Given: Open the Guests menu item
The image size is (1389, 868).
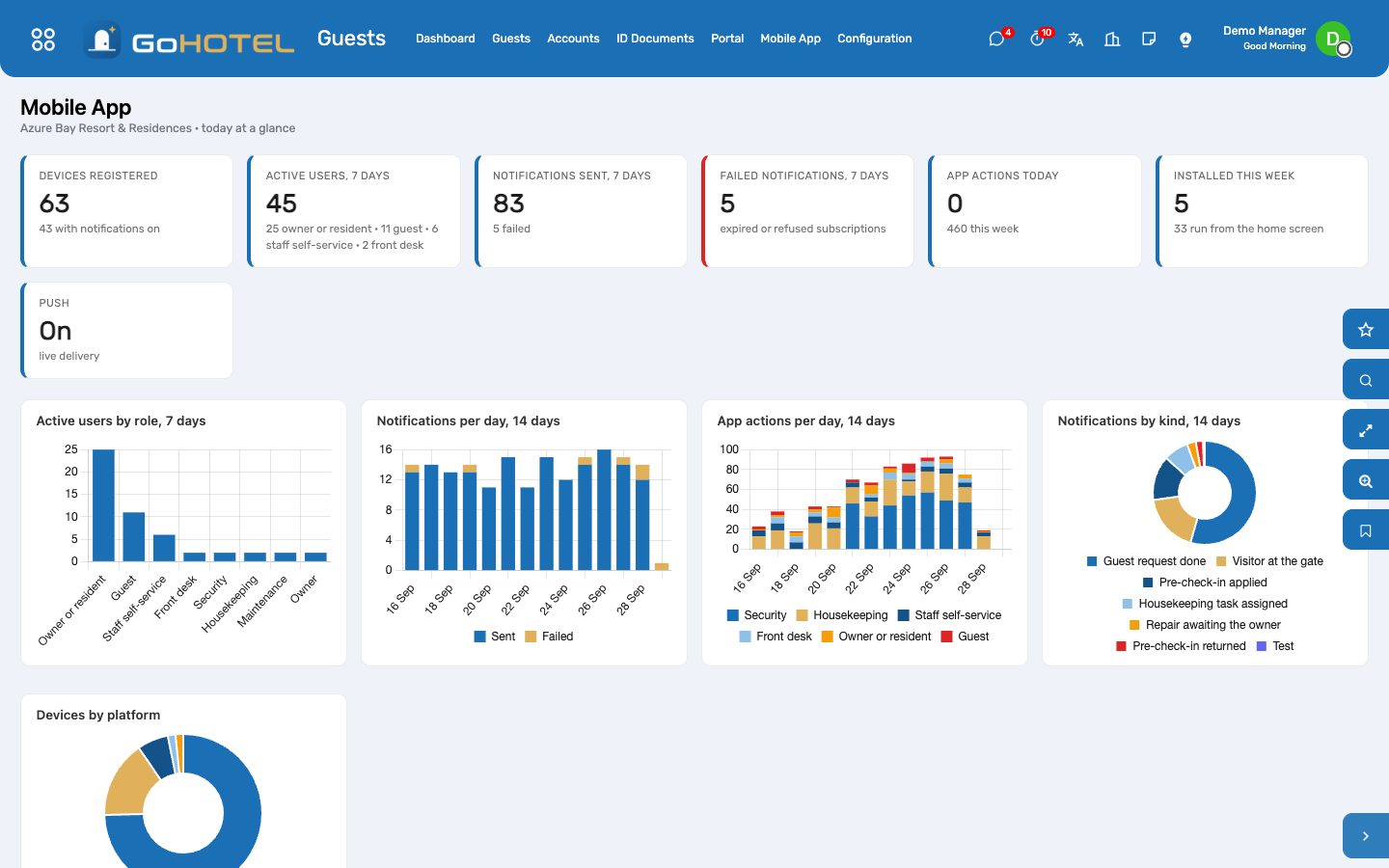Looking at the screenshot, I should 511,39.
